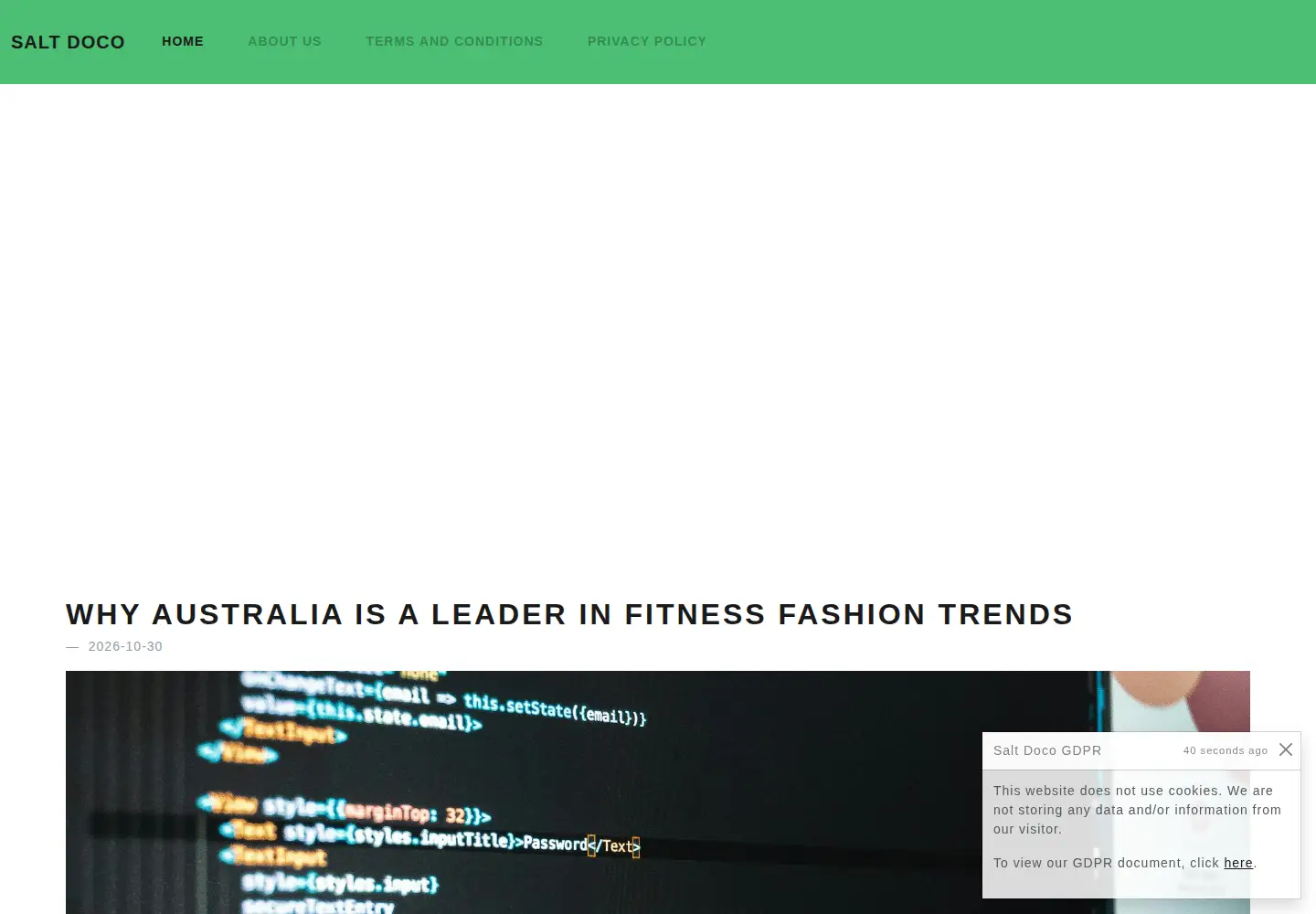Follow the 'here' GDPR document link
The width and height of the screenshot is (1316, 914).
[1238, 863]
